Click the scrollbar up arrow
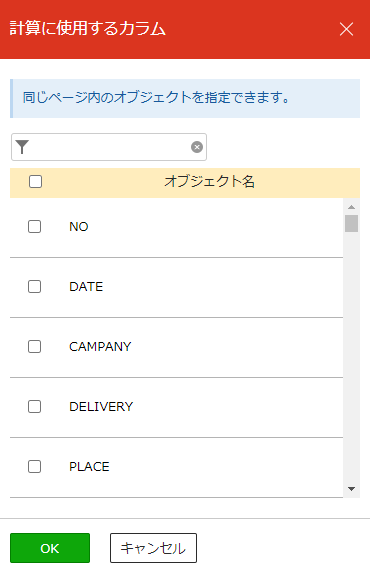Image resolution: width=370 pixels, height=580 pixels. coord(352,207)
